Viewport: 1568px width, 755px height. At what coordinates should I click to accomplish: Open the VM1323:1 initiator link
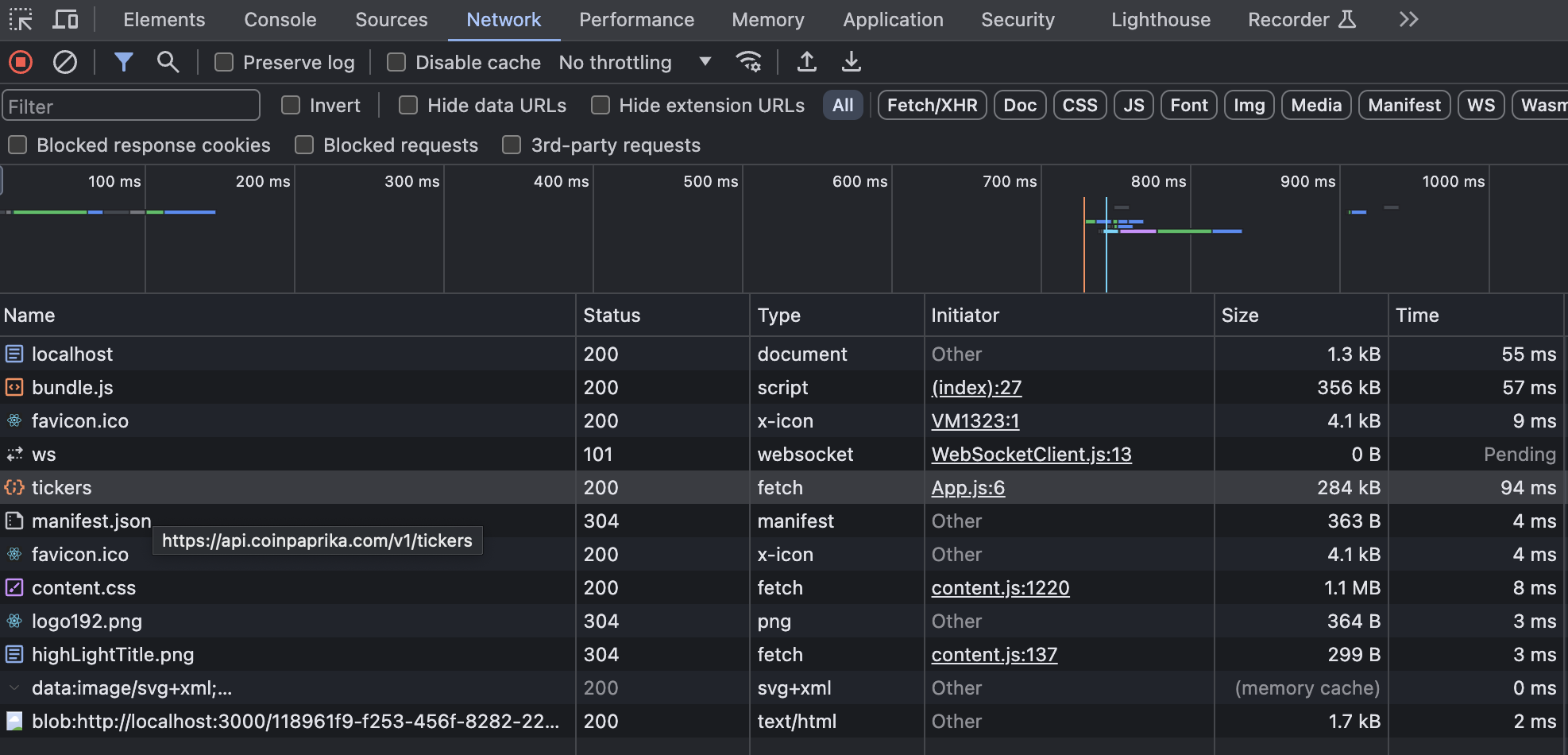975,420
